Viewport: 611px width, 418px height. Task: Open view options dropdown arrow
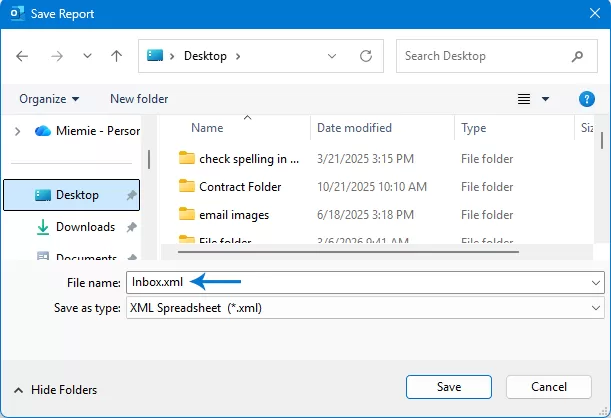coord(546,99)
